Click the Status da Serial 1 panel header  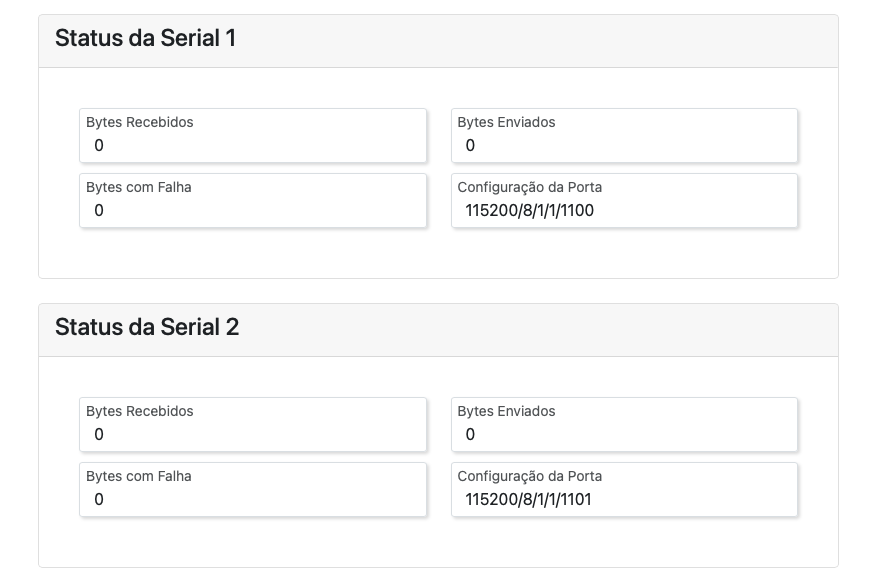[x=145, y=39]
